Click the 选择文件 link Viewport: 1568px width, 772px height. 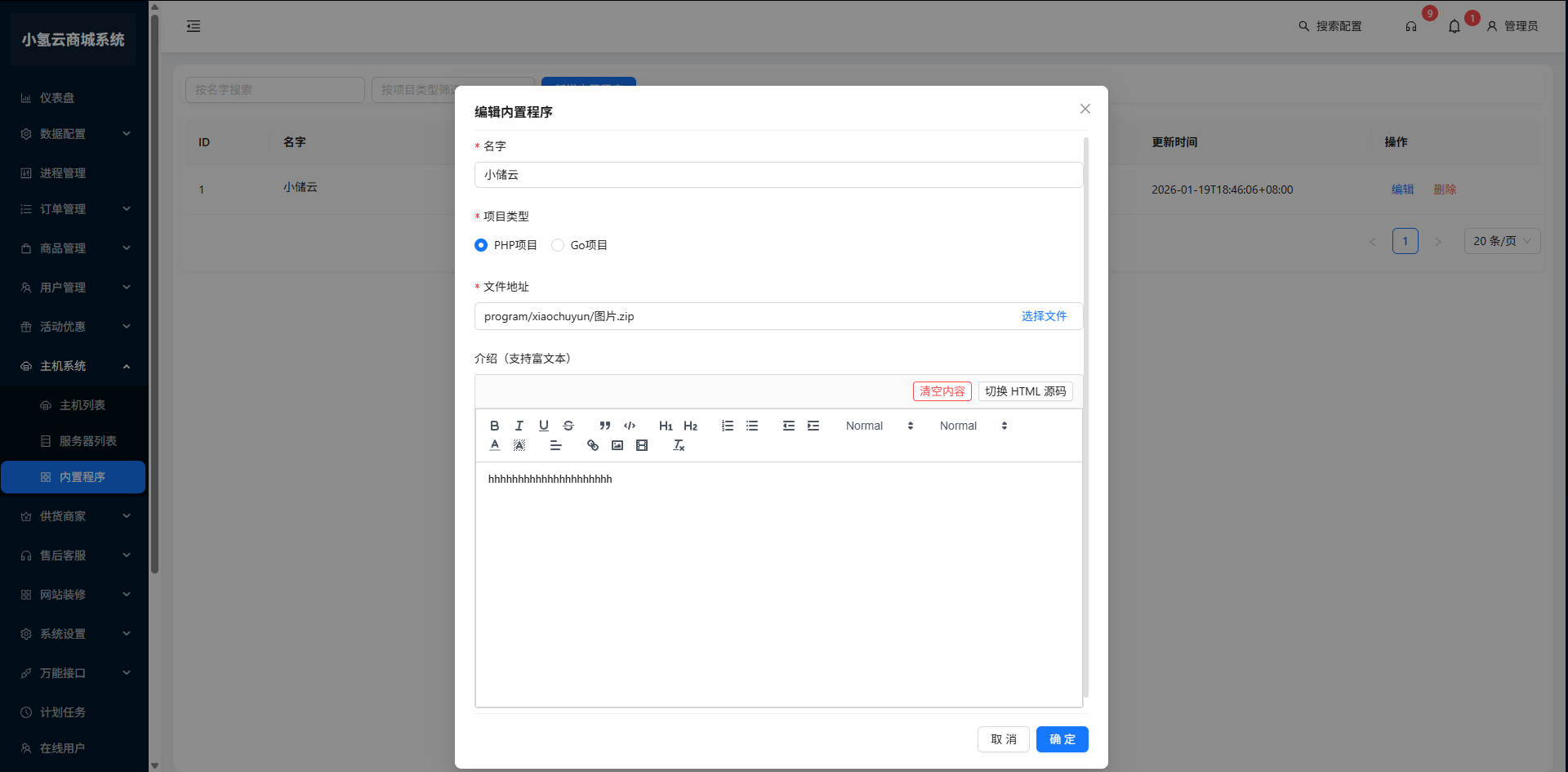click(x=1044, y=316)
